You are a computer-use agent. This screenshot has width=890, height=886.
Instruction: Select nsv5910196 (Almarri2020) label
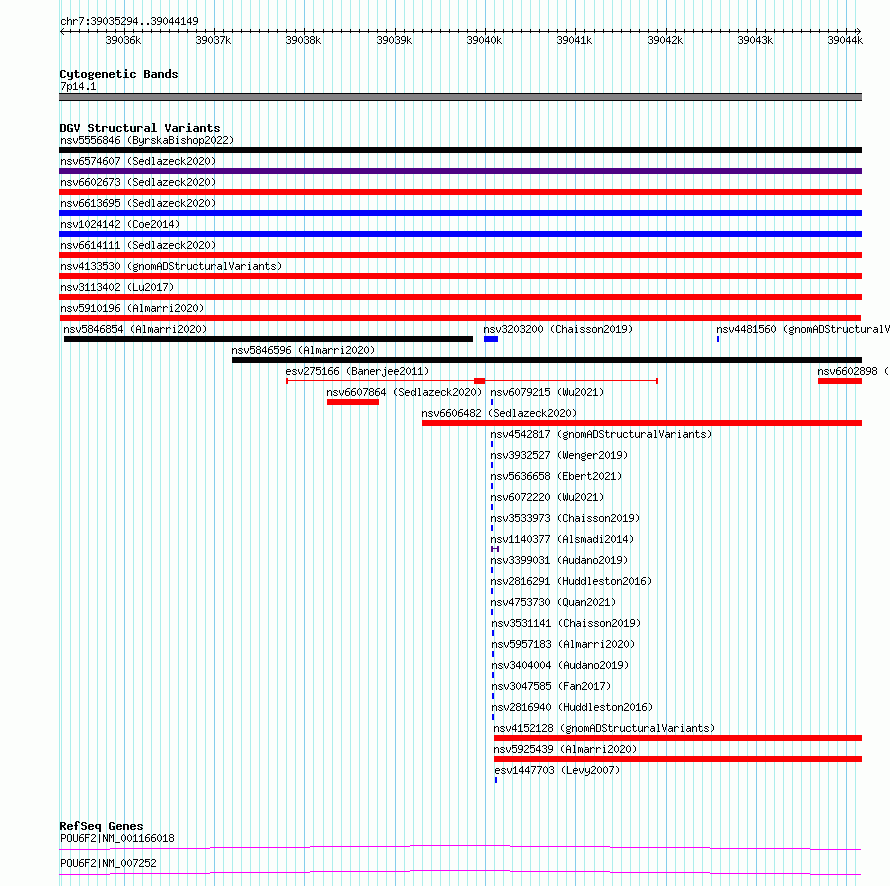point(132,308)
